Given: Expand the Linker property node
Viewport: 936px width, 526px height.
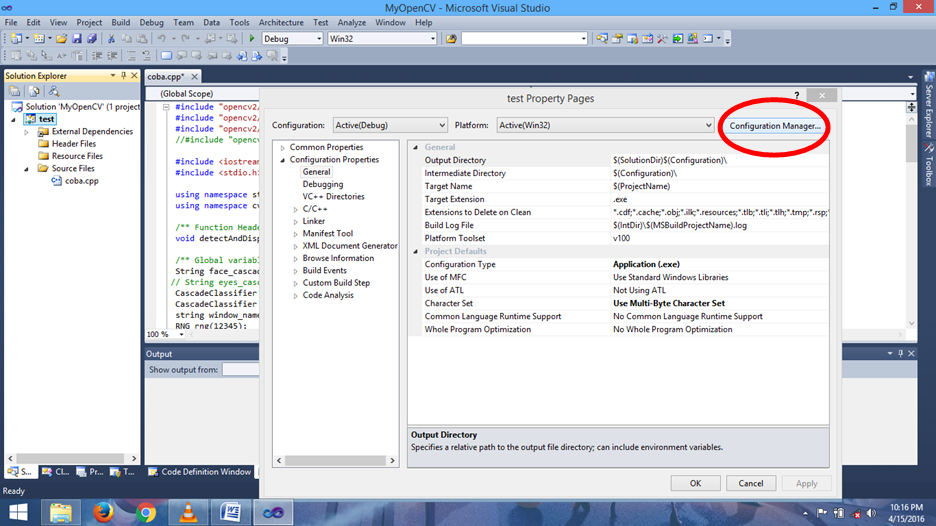Looking at the screenshot, I should (295, 222).
